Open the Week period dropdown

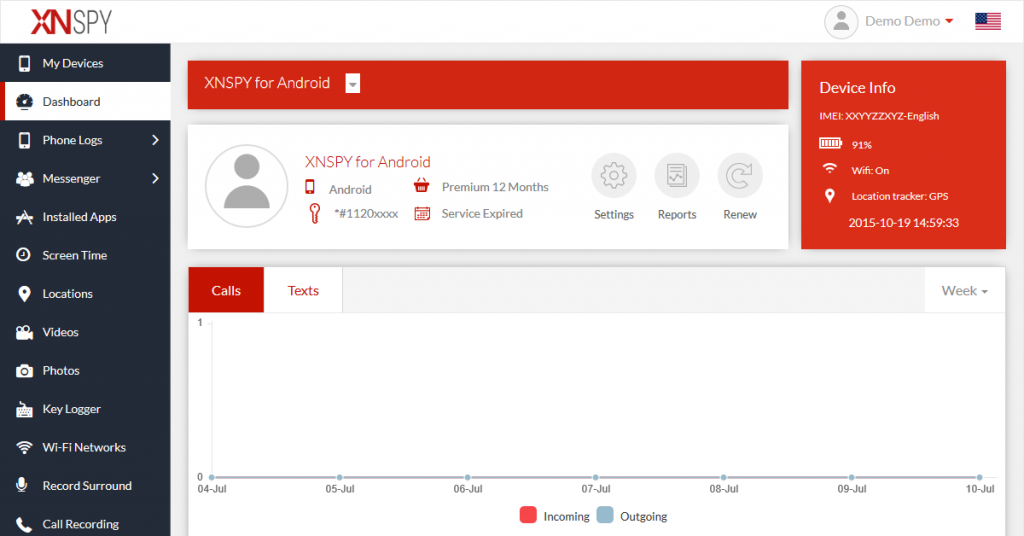pyautogui.click(x=965, y=291)
